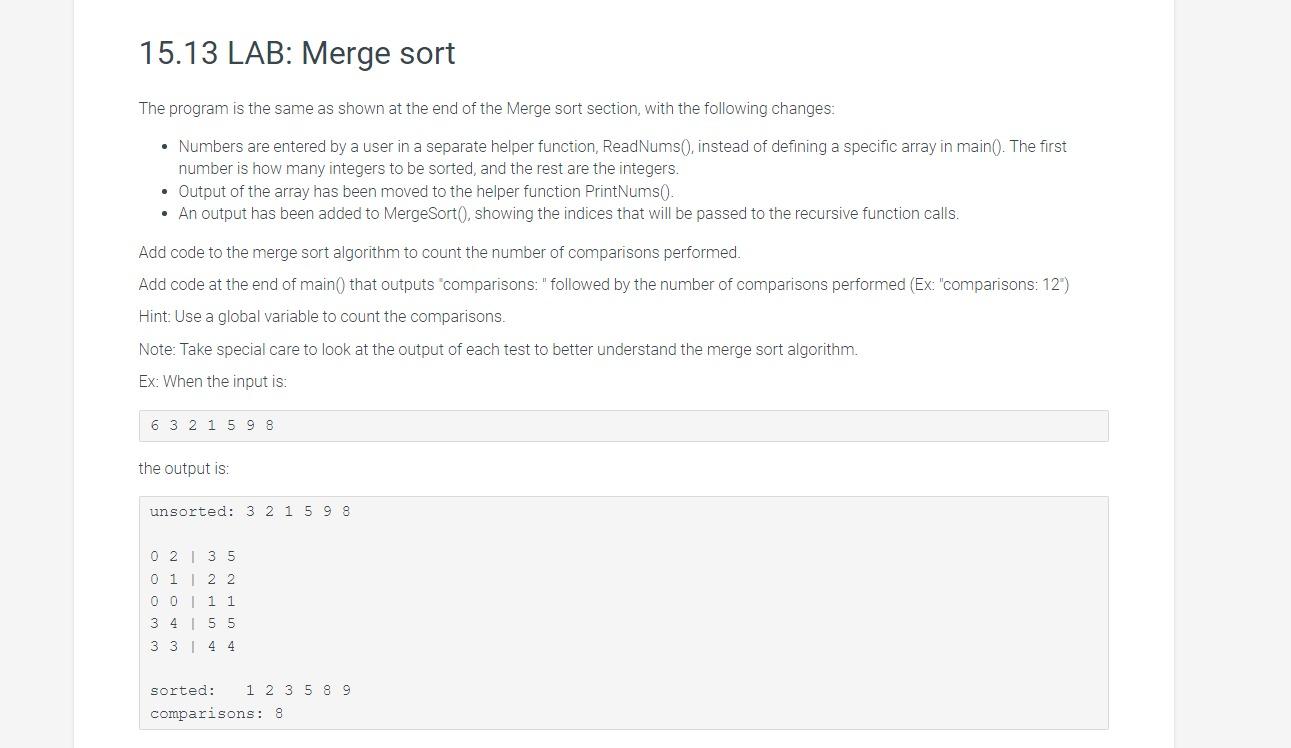Click the 'sorted: 1 2 3 5 8 9' line
The image size is (1291, 748).
(x=250, y=691)
